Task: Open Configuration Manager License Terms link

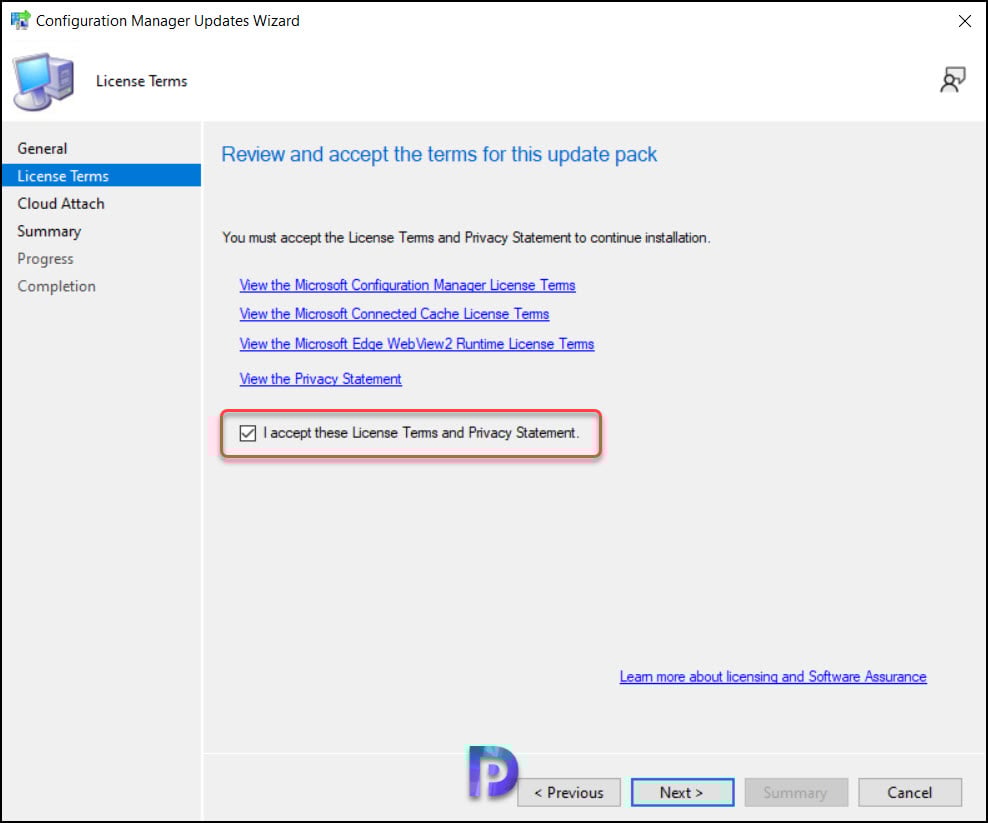Action: (407, 285)
